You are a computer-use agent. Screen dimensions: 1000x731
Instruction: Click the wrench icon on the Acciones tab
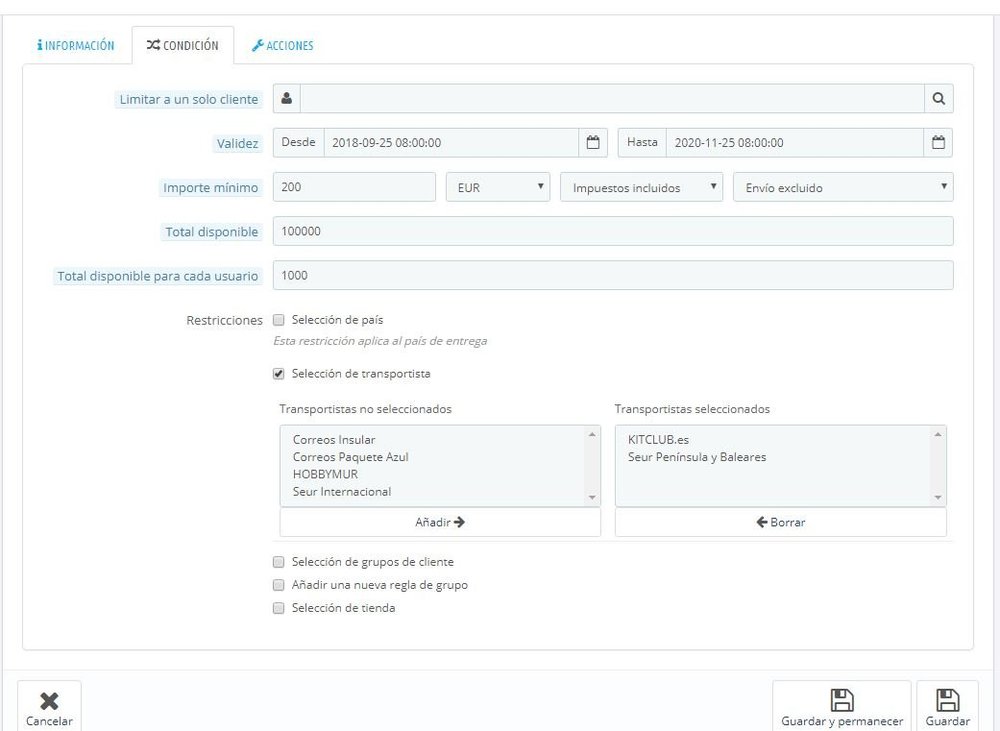click(259, 45)
